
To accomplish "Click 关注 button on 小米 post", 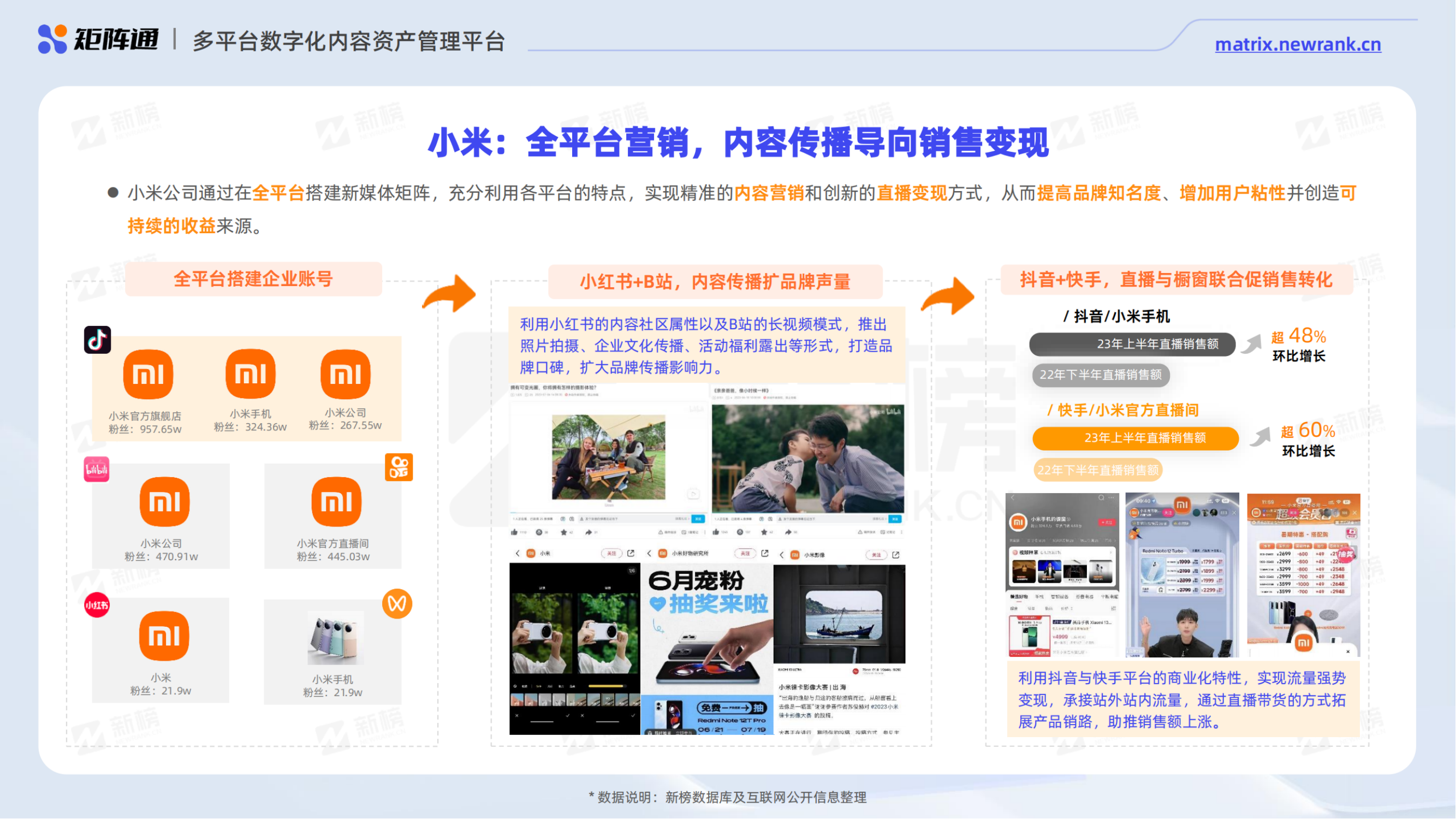I will [611, 553].
